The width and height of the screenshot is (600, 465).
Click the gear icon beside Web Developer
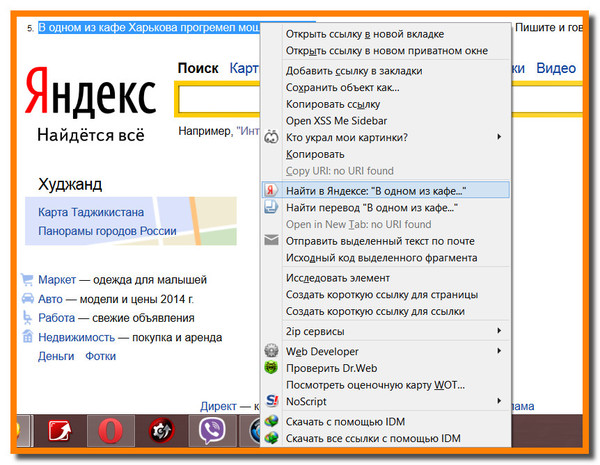[x=271, y=351]
